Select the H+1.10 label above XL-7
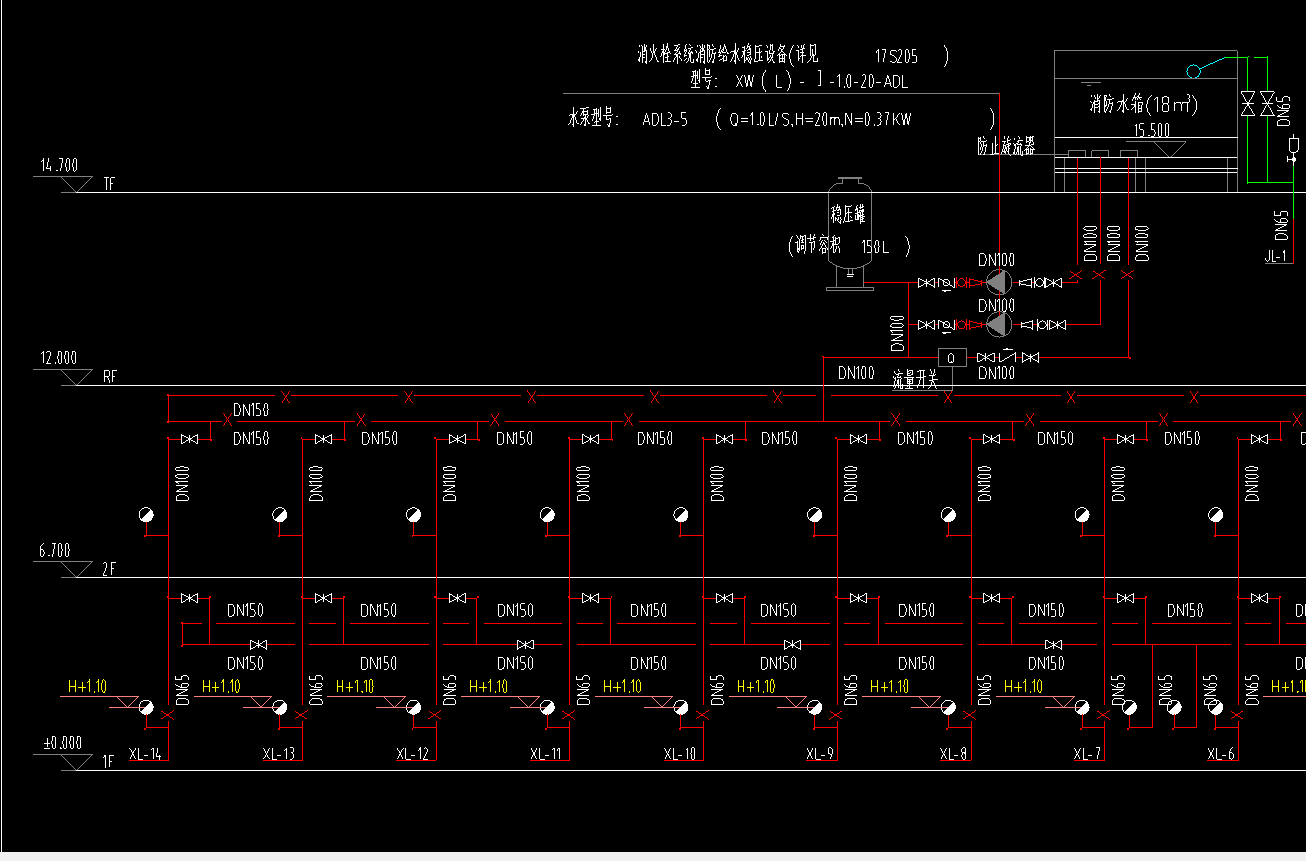 click(x=1022, y=686)
